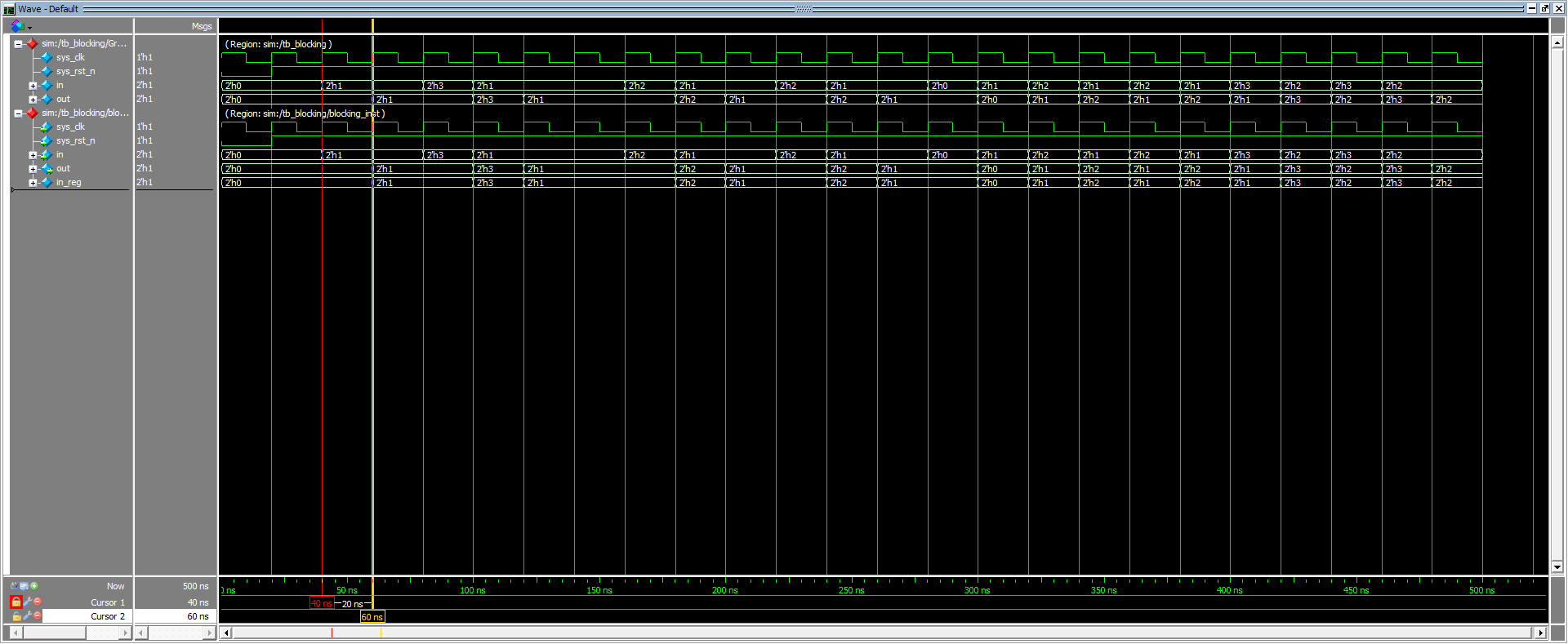Select the 20 ns delta label between the cursors
Image resolution: width=1568 pixels, height=644 pixels.
pos(352,605)
